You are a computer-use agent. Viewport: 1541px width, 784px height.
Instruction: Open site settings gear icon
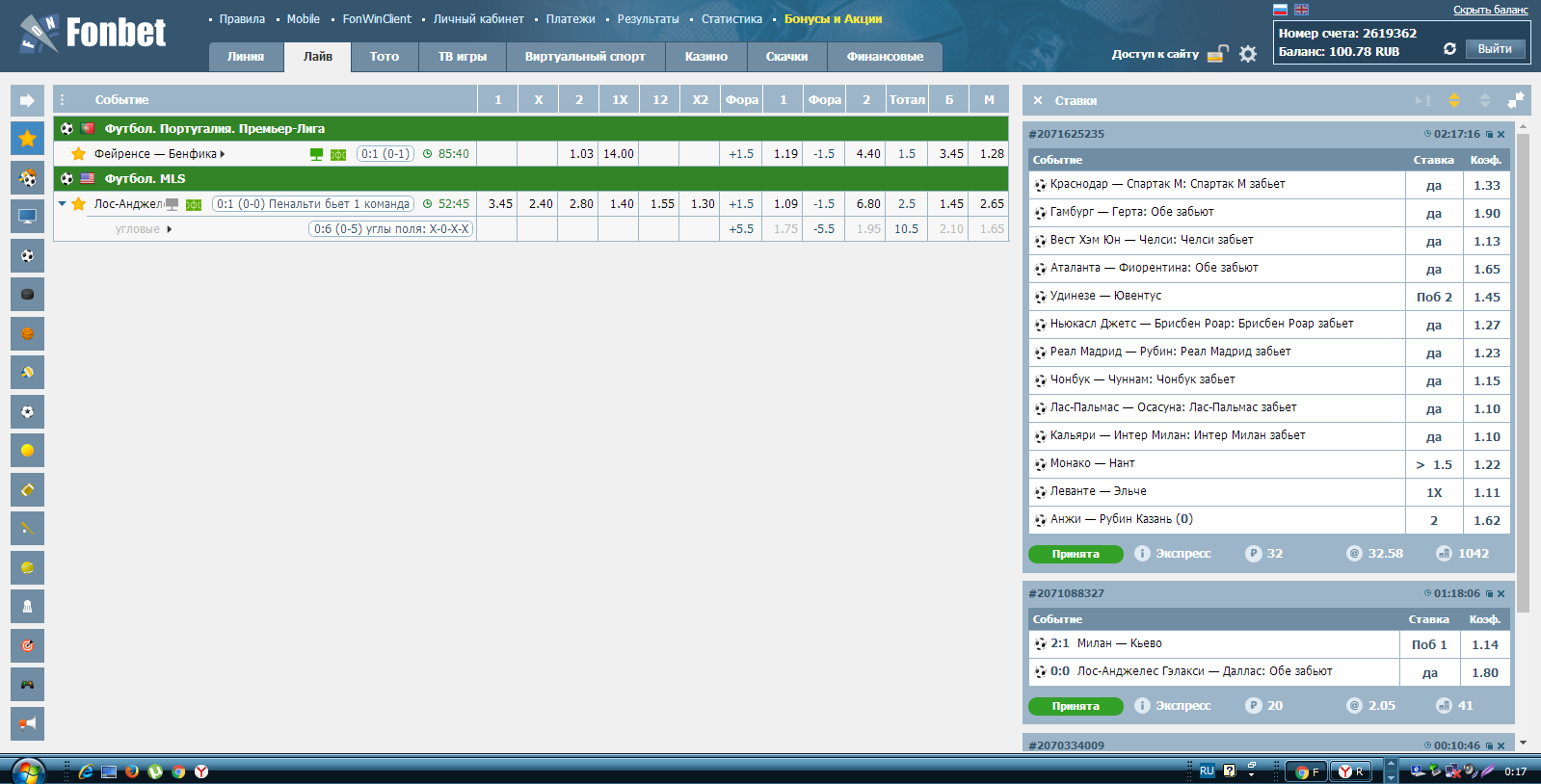tap(1248, 54)
